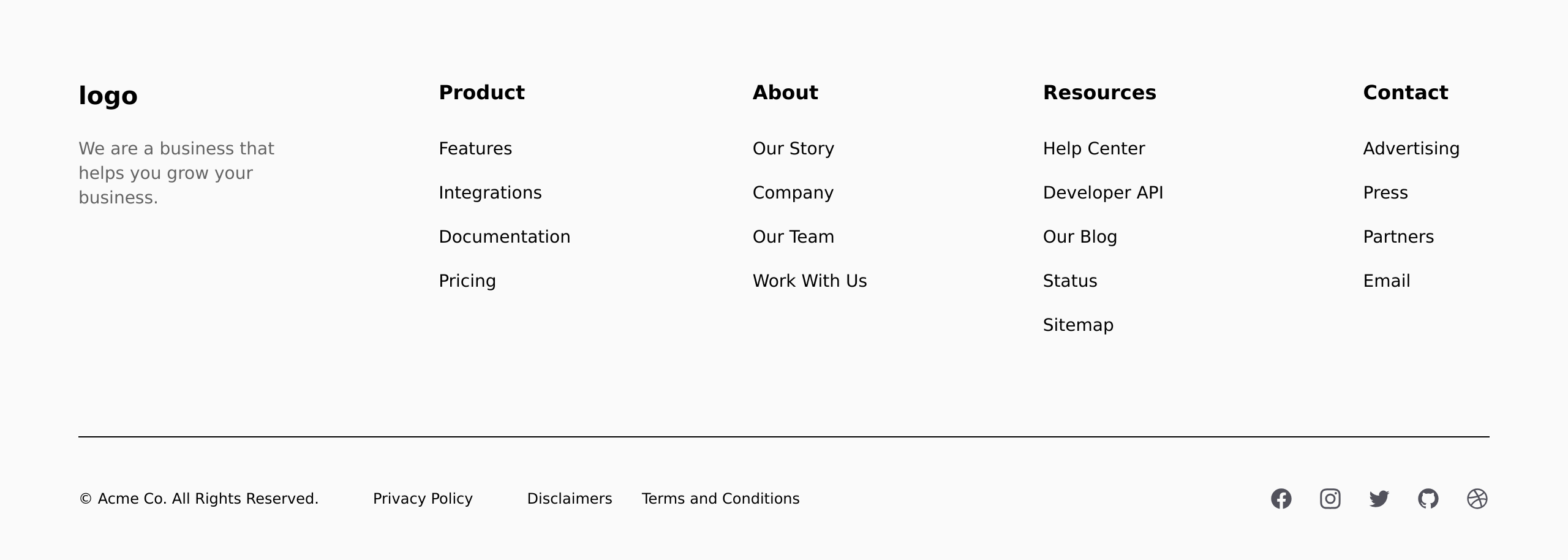The image size is (1568, 560).
Task: Open the Developer API link
Action: click(x=1103, y=193)
